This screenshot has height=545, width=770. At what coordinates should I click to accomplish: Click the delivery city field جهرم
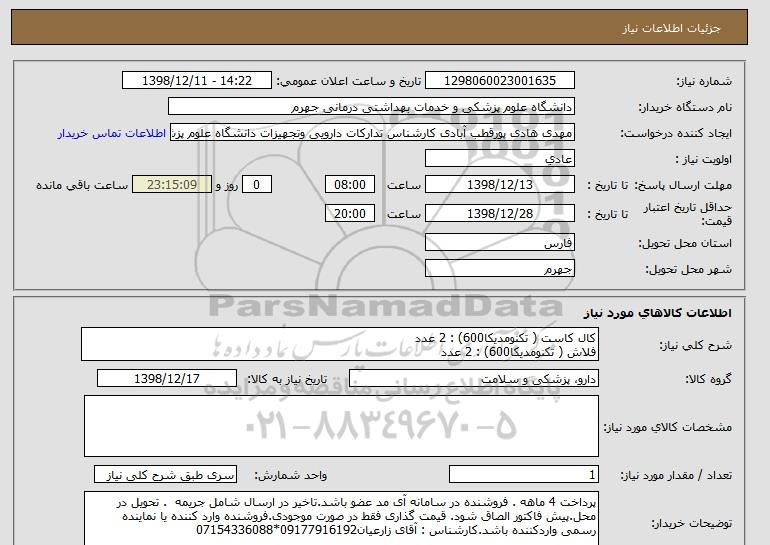500,268
